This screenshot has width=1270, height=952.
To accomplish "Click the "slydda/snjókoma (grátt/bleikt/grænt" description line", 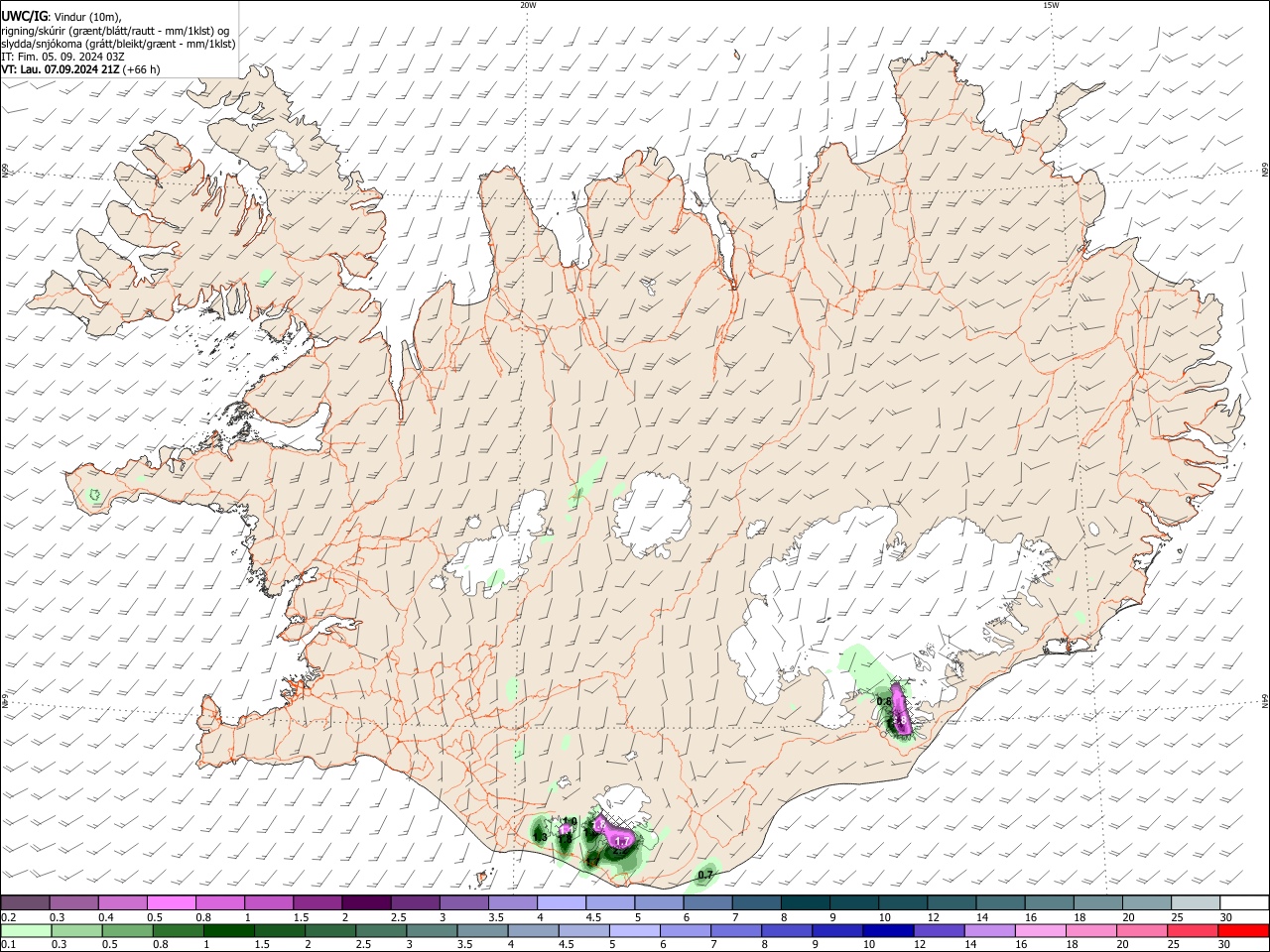I will (118, 44).
